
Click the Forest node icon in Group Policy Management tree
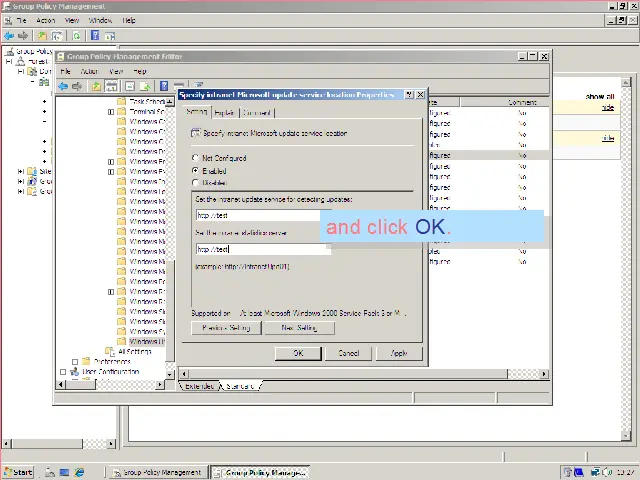[x=20, y=62]
